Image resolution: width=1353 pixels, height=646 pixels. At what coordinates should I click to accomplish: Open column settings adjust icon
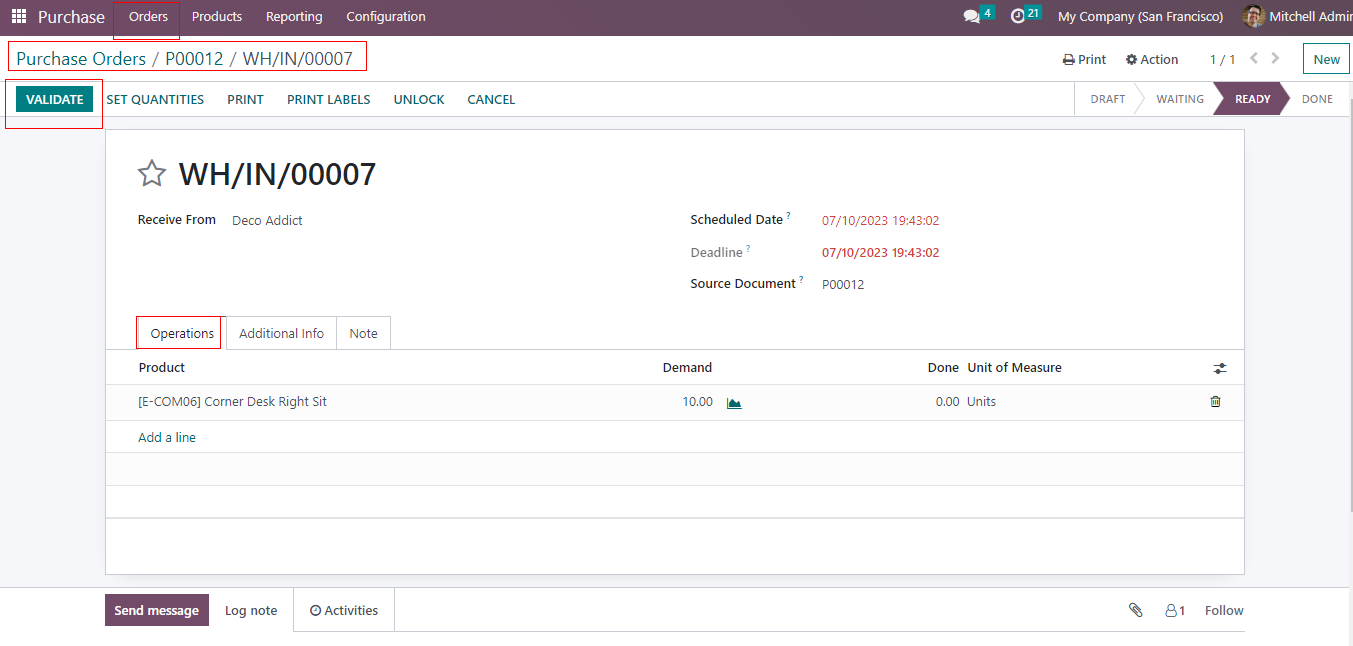pyautogui.click(x=1219, y=368)
